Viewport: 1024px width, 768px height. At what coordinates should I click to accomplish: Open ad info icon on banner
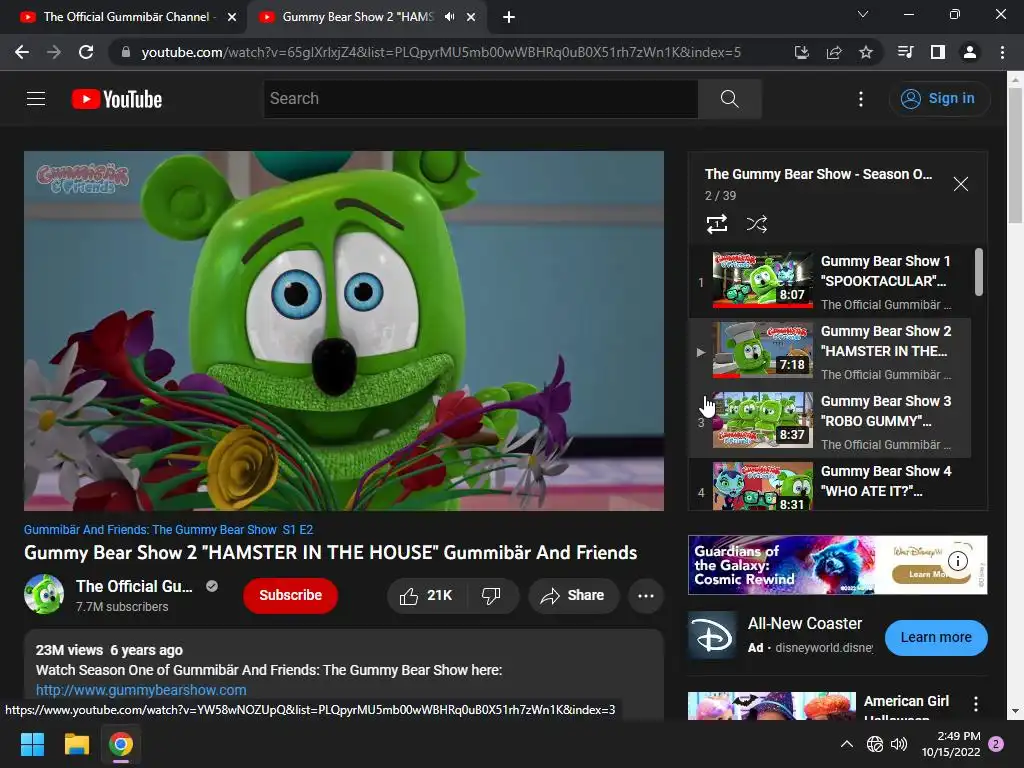957,560
